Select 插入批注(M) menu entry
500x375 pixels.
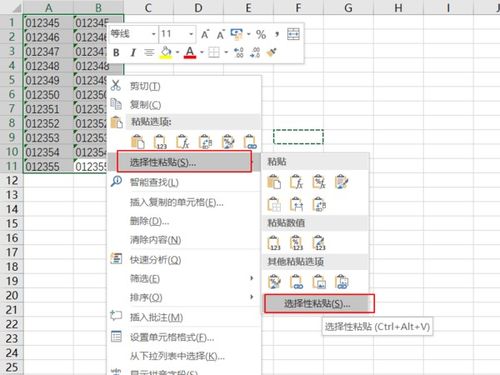click(x=184, y=317)
